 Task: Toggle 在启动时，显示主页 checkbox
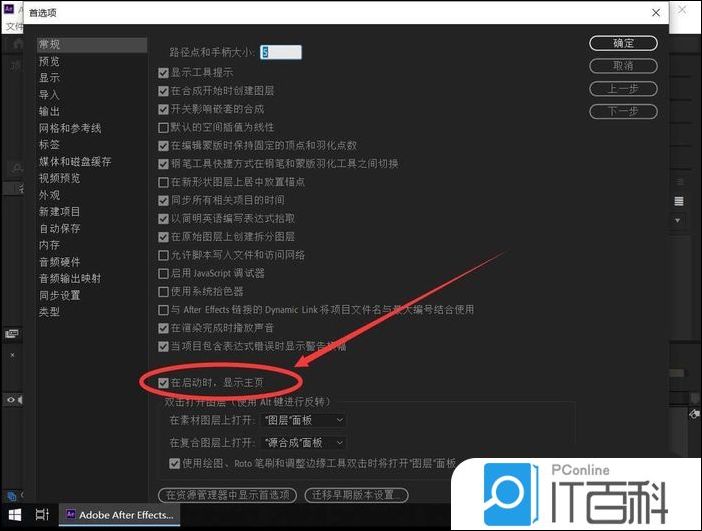(163, 383)
